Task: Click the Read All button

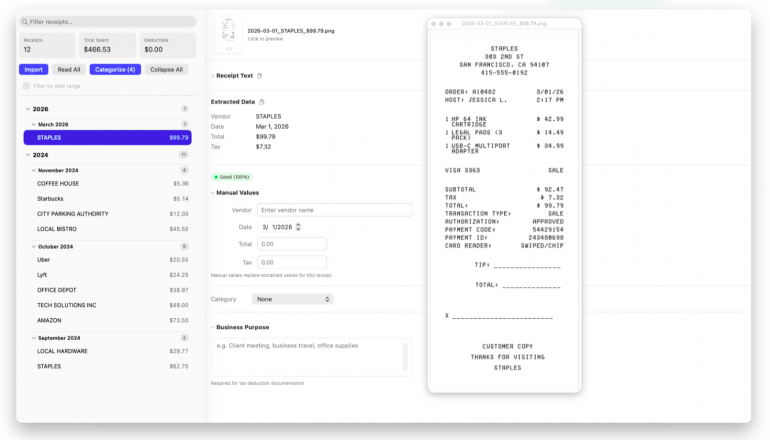Action: tap(69, 69)
